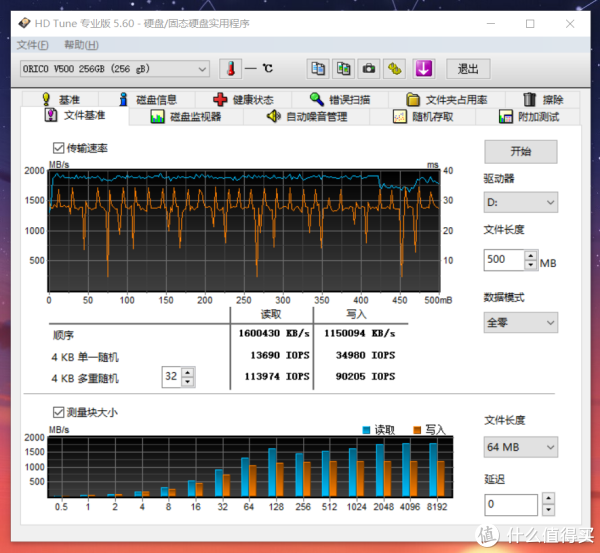Open the 自动噪音管理 tab

point(307,116)
